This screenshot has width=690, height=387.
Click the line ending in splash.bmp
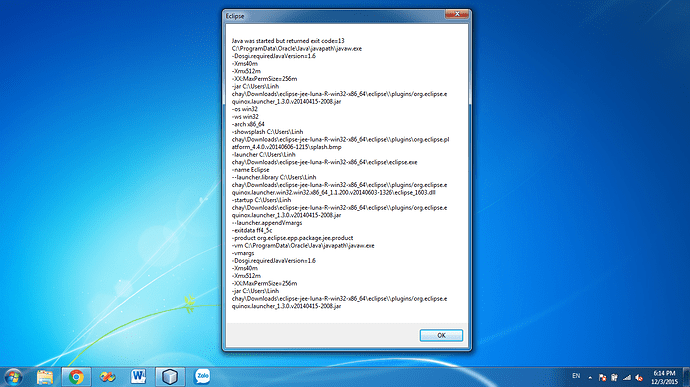coord(286,147)
